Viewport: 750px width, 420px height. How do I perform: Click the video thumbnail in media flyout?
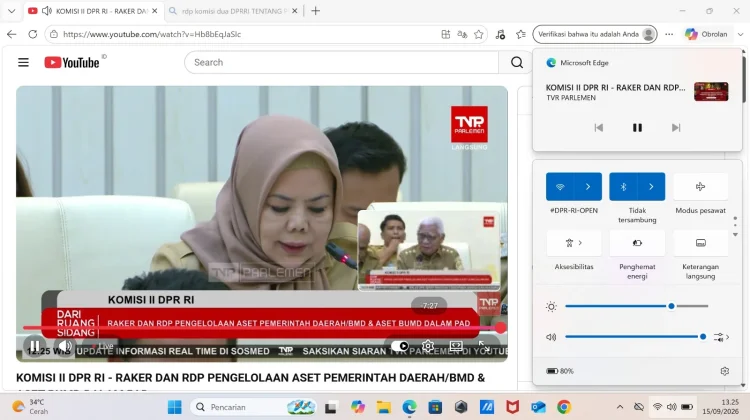coord(711,91)
